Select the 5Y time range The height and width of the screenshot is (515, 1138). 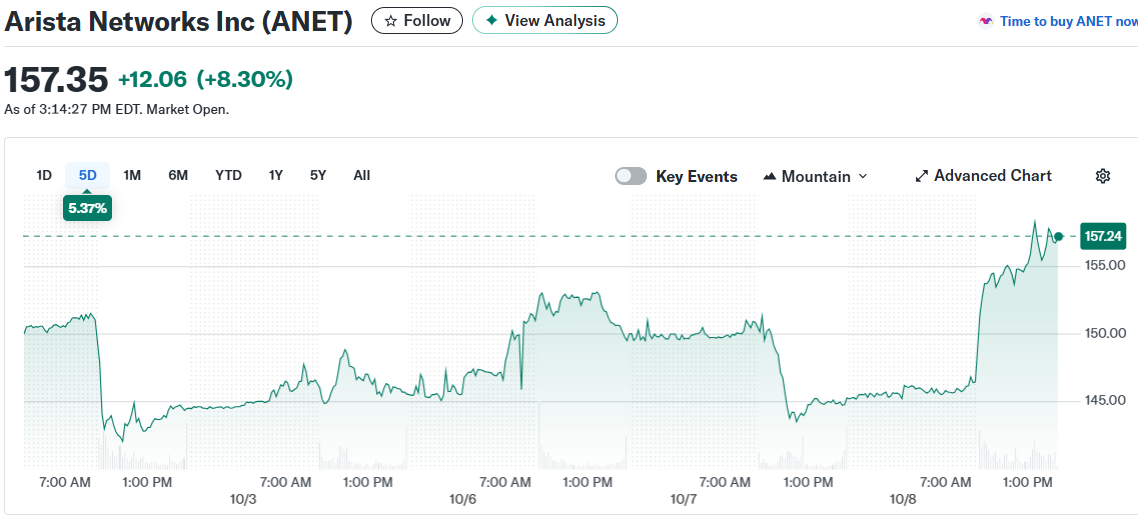[318, 175]
